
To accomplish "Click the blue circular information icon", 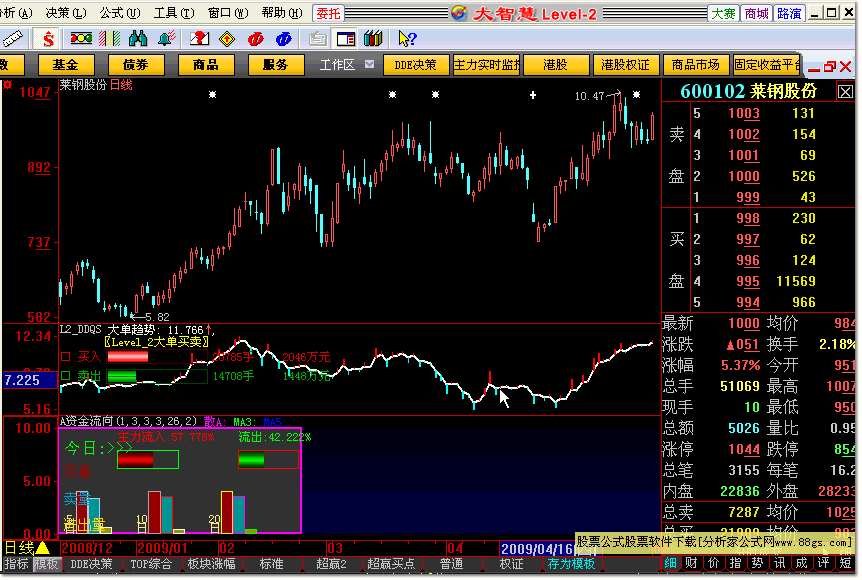I will 284,39.
